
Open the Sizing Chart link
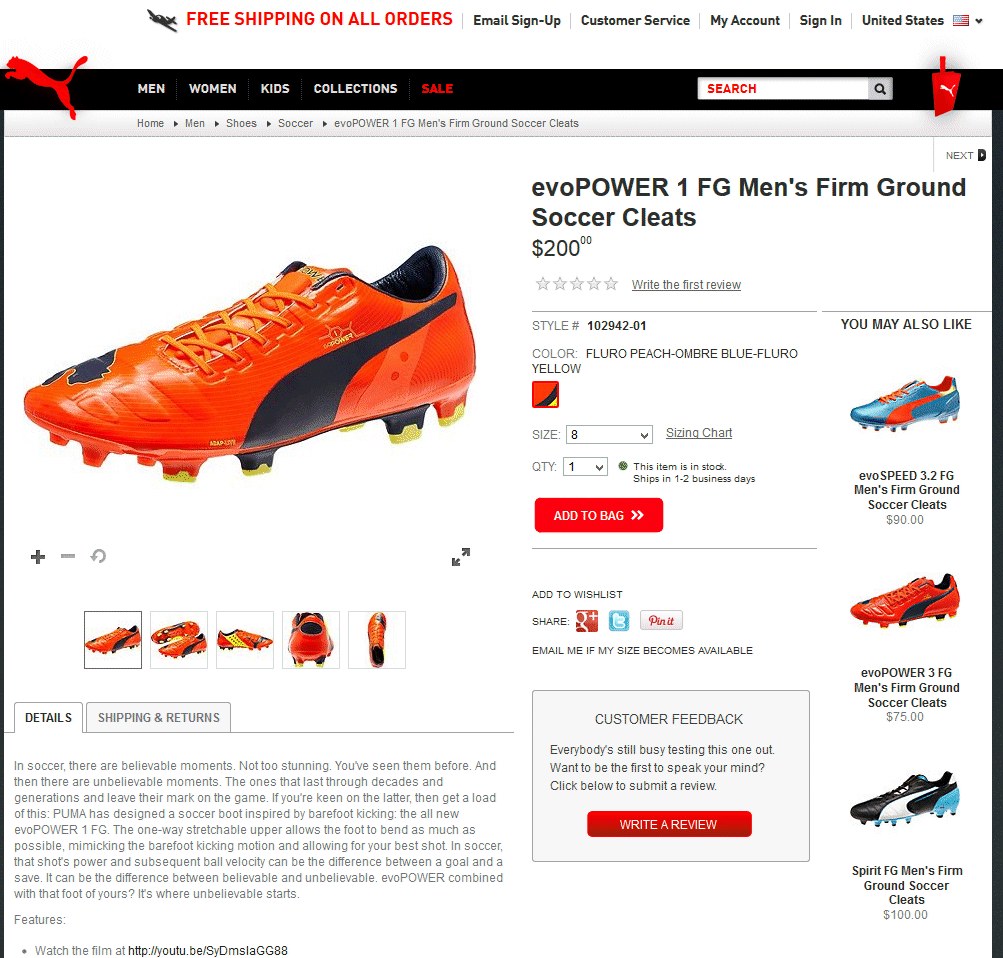699,433
